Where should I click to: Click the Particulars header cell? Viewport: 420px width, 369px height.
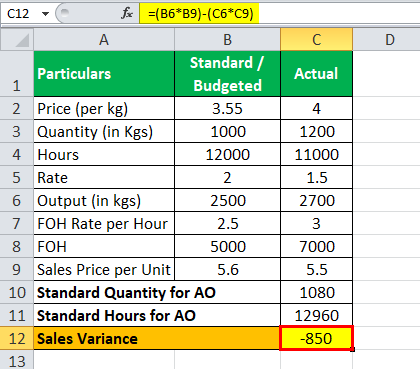(x=104, y=74)
